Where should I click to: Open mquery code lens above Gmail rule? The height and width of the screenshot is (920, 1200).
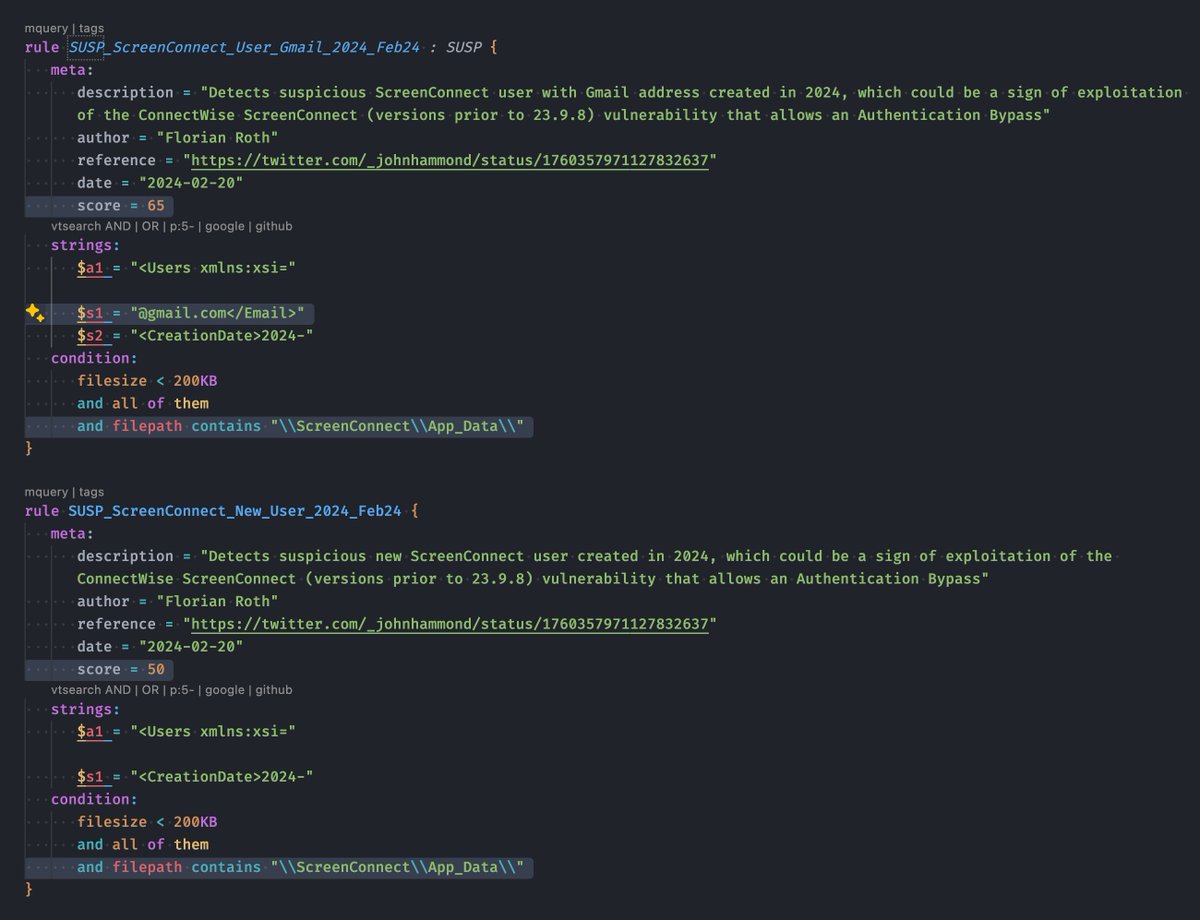tap(47, 28)
